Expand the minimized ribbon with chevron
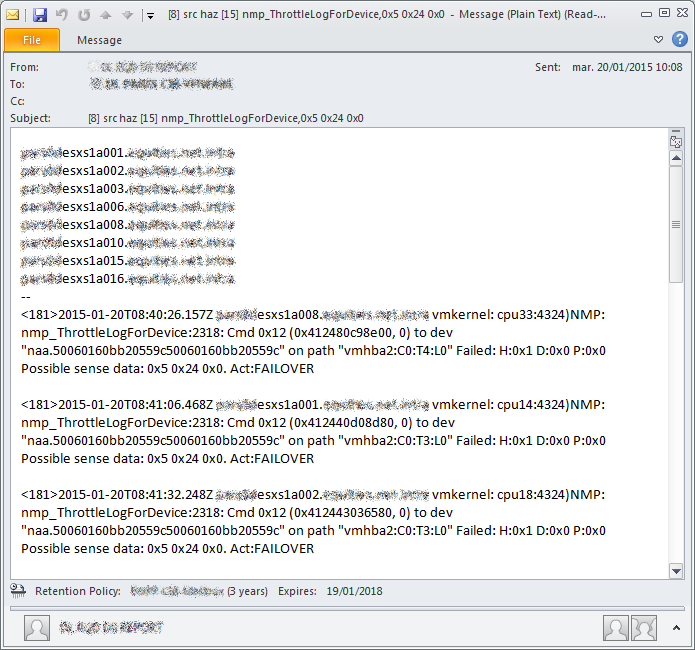This screenshot has height=650, width=695. point(658,40)
